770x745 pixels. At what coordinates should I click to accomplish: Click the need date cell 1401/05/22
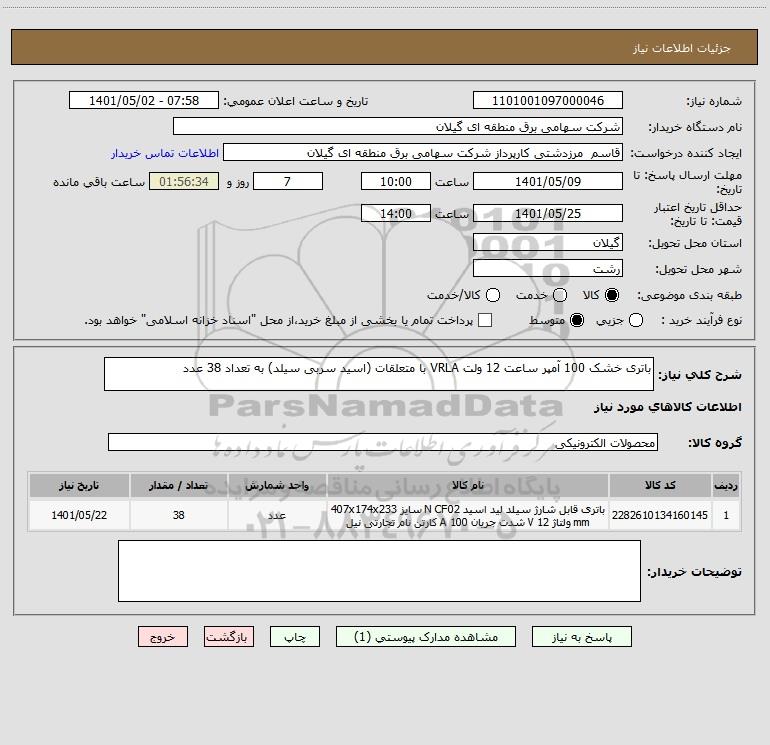(79, 515)
